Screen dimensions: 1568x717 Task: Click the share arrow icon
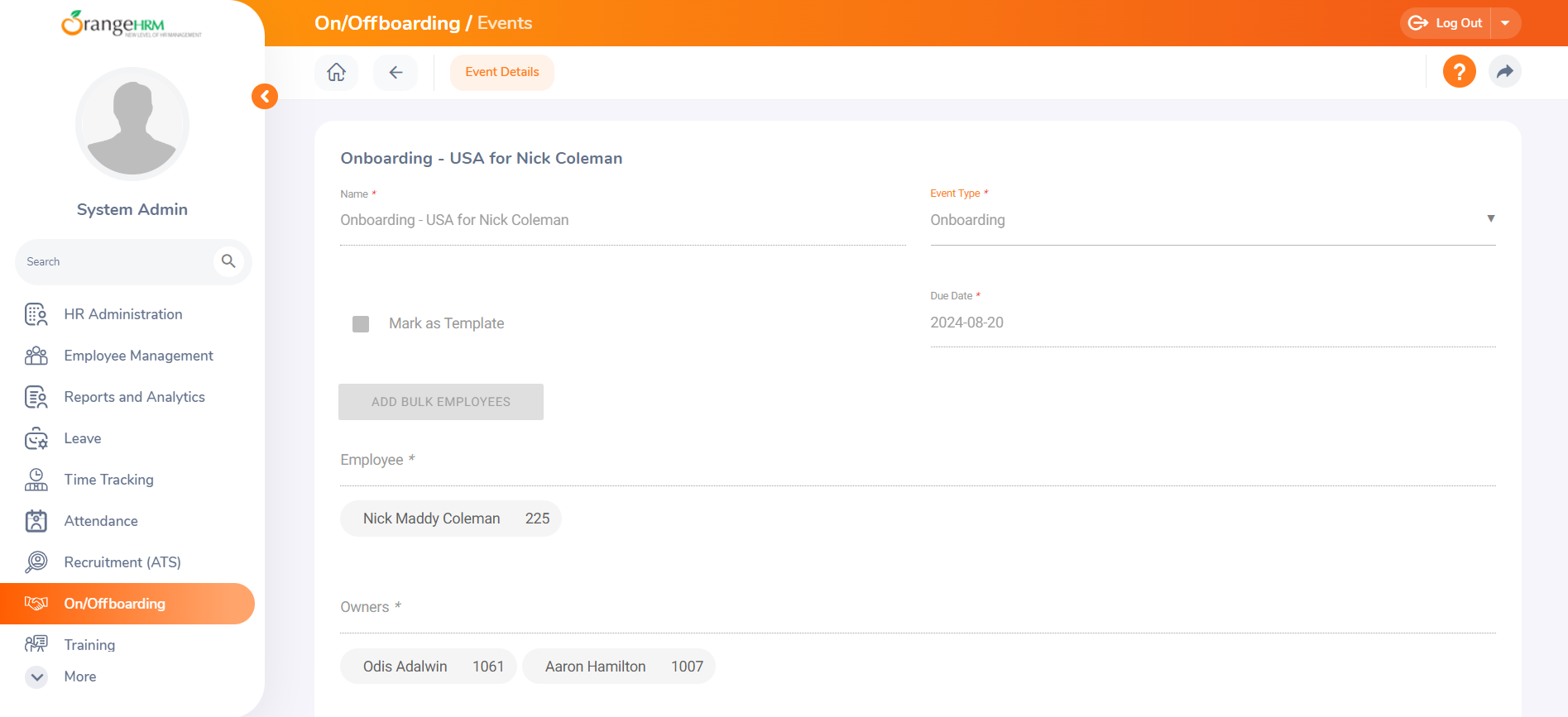pos(1504,71)
